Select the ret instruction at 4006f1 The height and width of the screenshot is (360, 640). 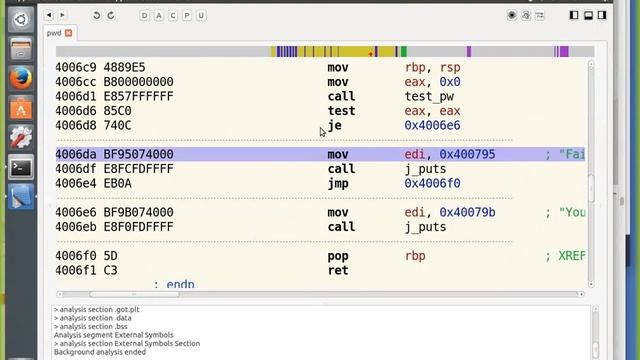320,270
